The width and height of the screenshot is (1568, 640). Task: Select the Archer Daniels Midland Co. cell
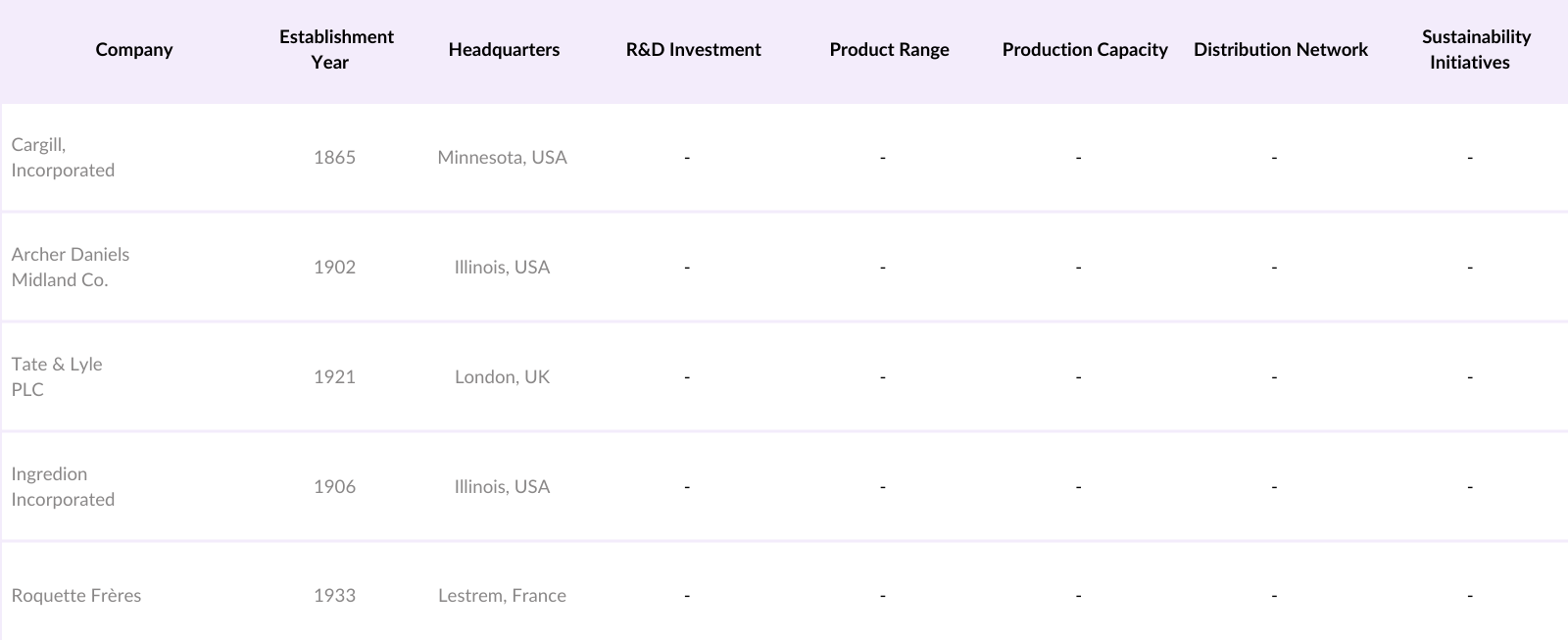pos(70,268)
